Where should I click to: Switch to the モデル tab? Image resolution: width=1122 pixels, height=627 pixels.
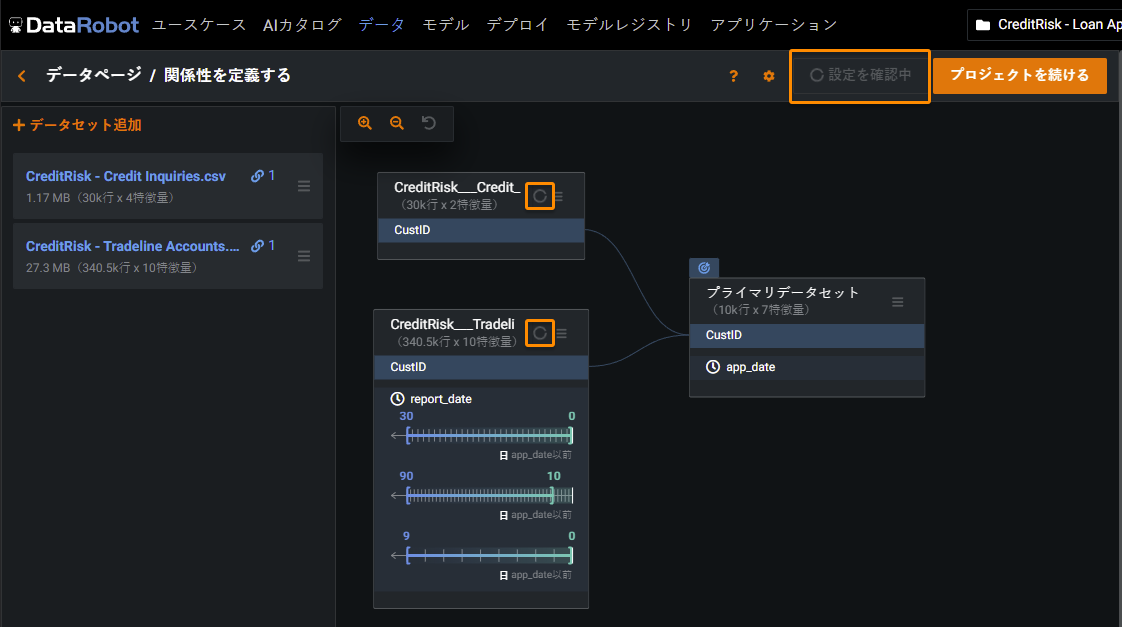(445, 25)
